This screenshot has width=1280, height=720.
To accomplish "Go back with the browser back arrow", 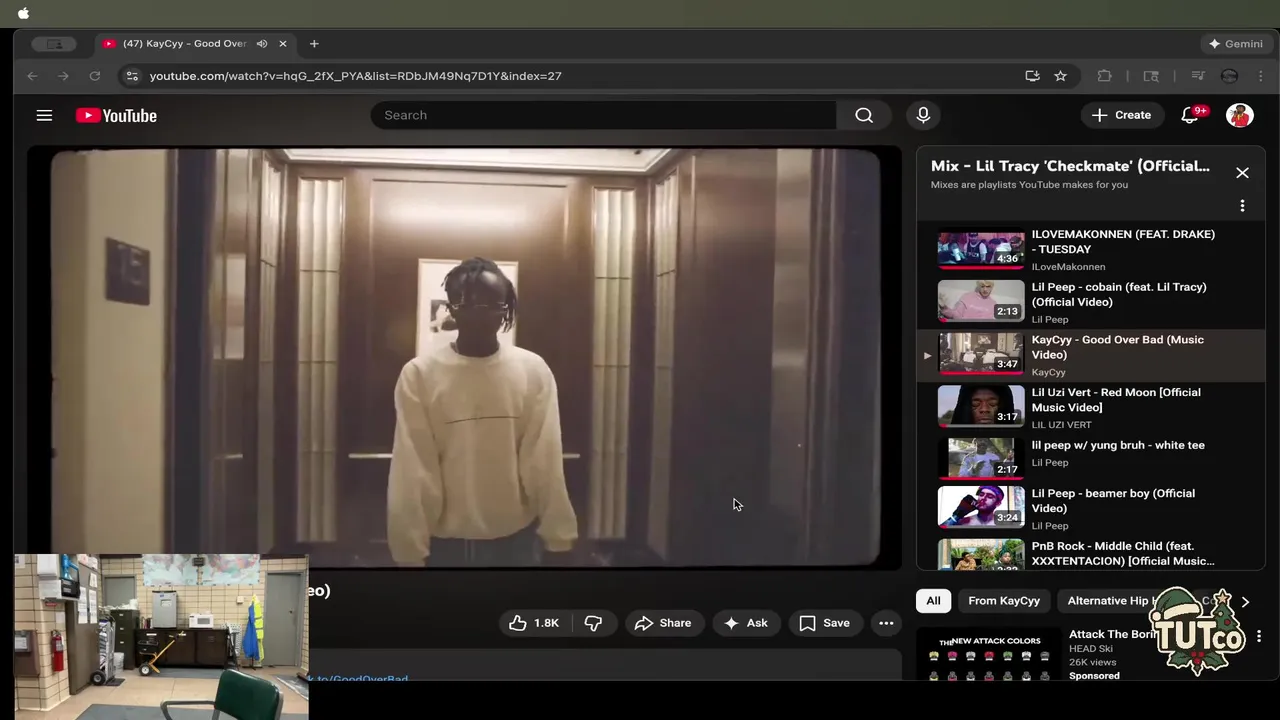I will point(32,76).
